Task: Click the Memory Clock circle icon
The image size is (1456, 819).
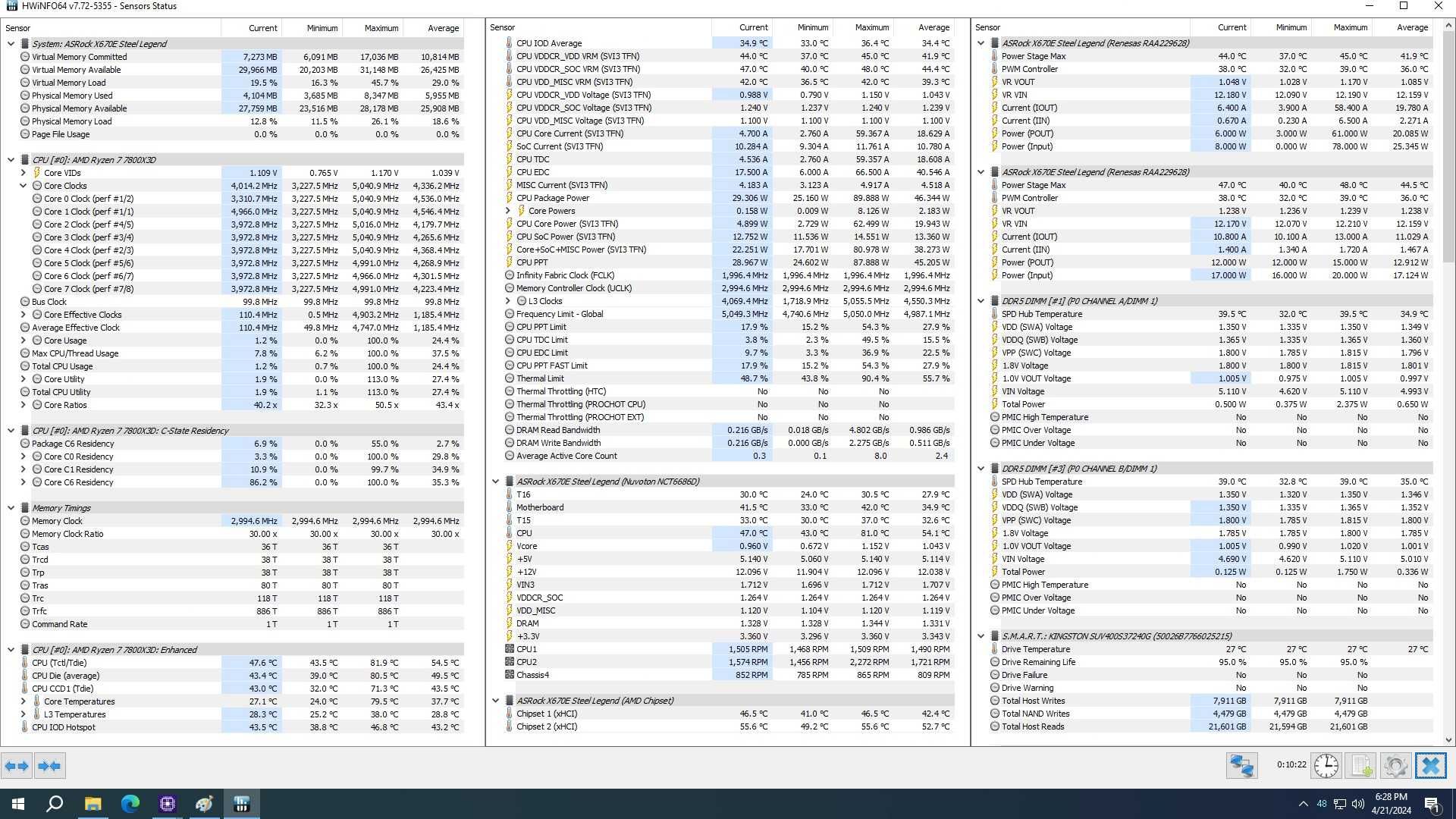Action: [x=24, y=521]
